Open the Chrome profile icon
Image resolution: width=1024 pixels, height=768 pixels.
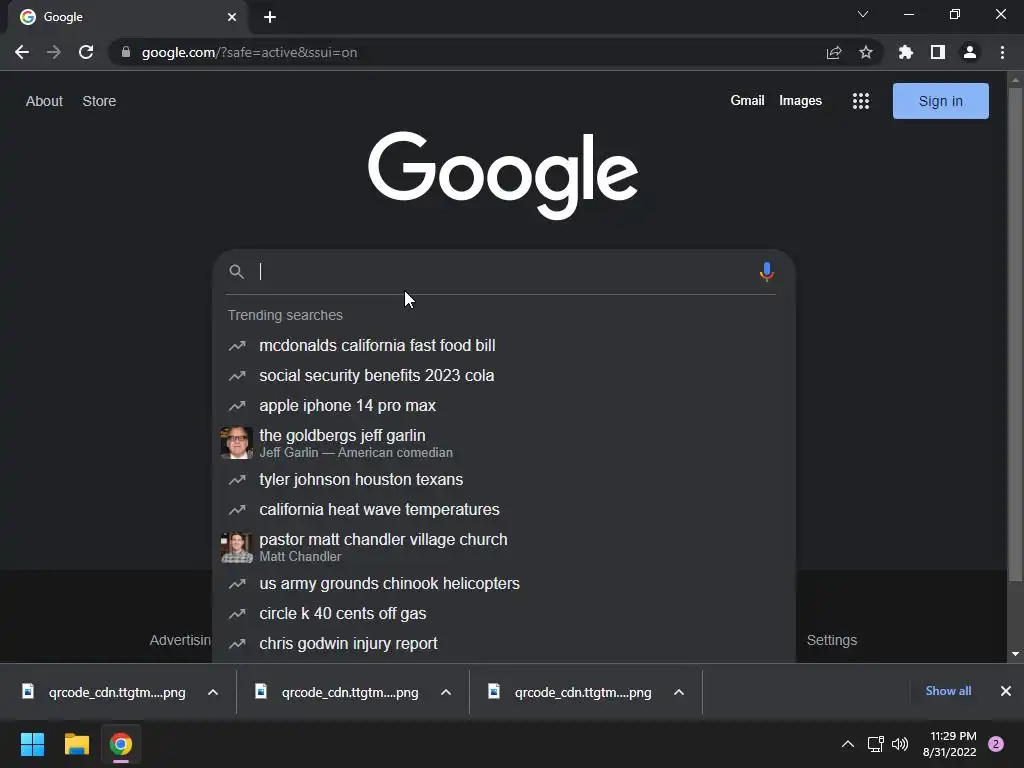970,52
